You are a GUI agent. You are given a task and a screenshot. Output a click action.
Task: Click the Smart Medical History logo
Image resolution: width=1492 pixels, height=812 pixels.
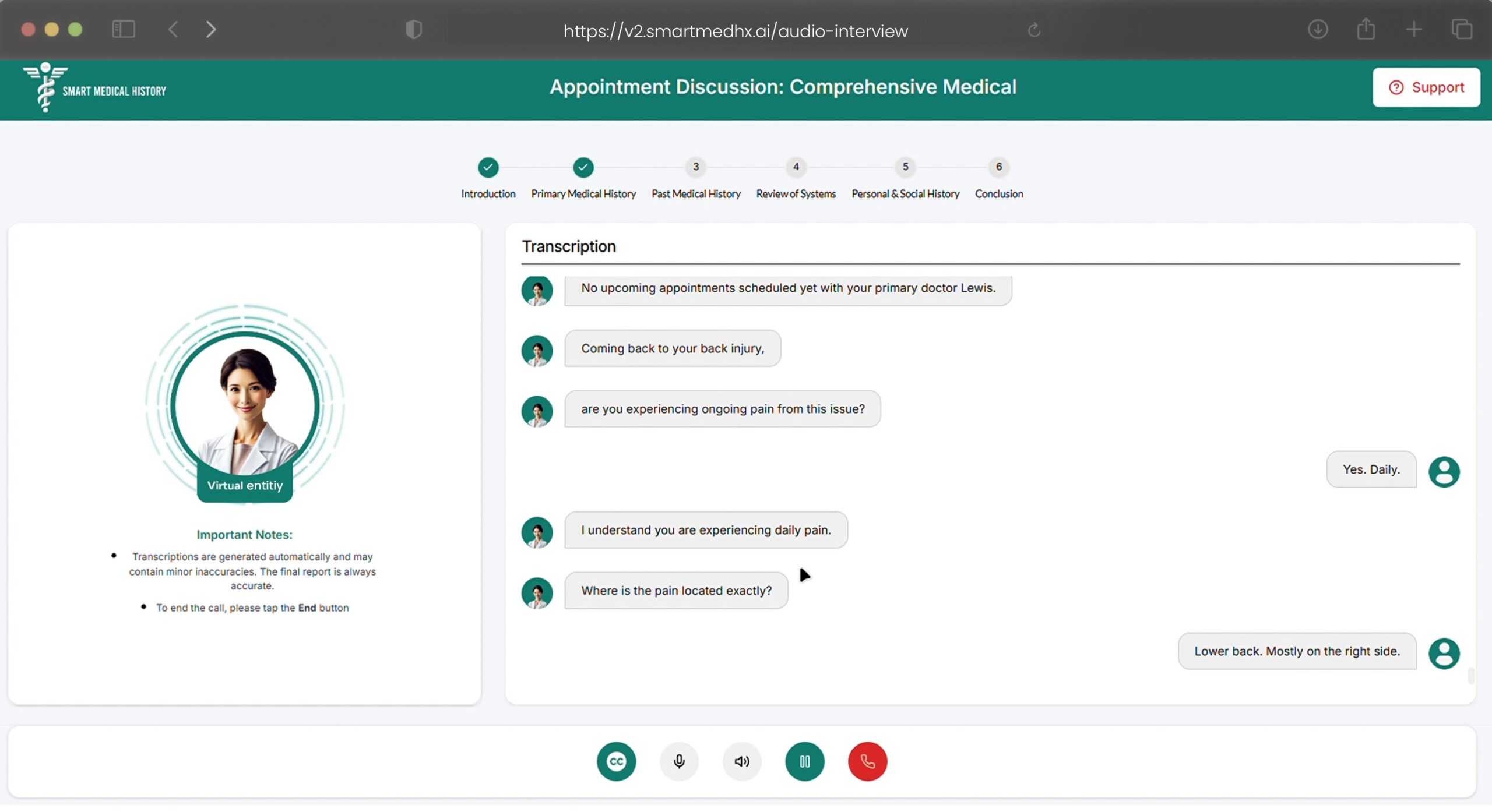(x=94, y=88)
